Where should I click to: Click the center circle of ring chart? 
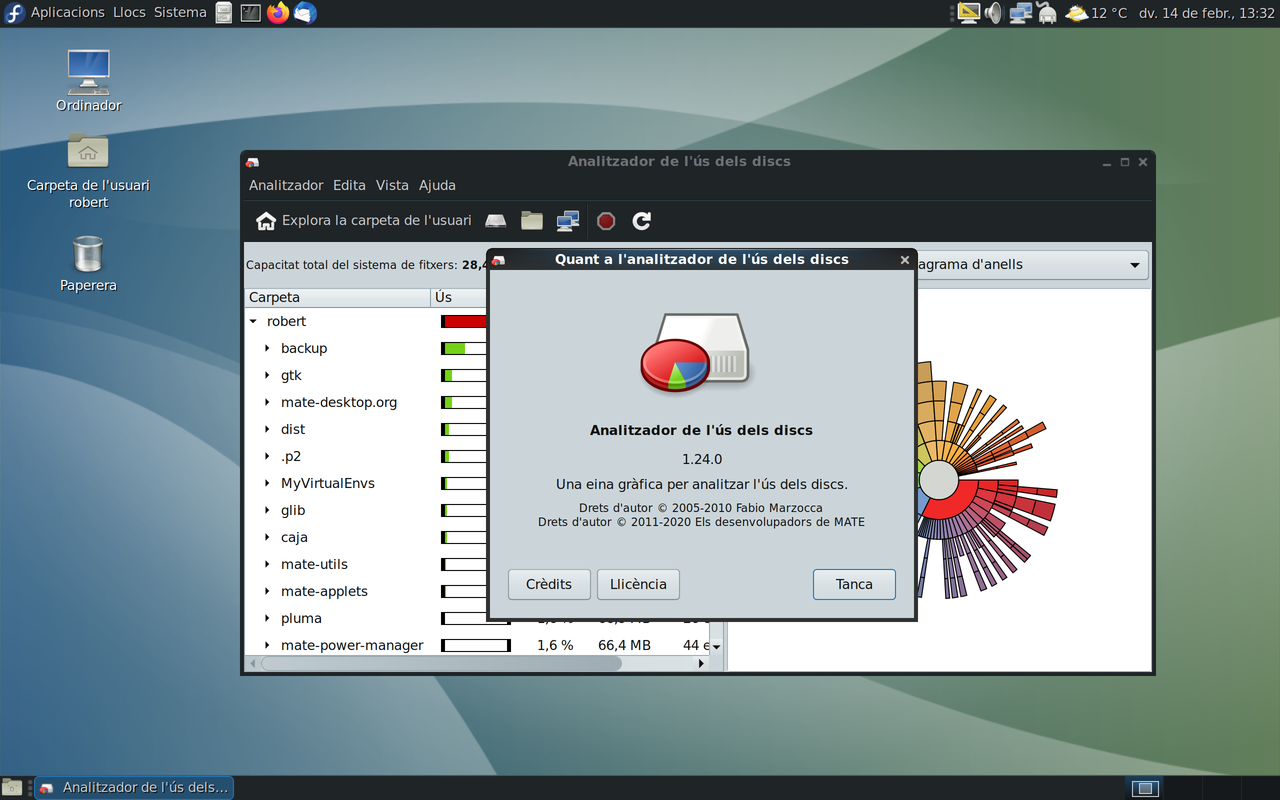point(938,480)
